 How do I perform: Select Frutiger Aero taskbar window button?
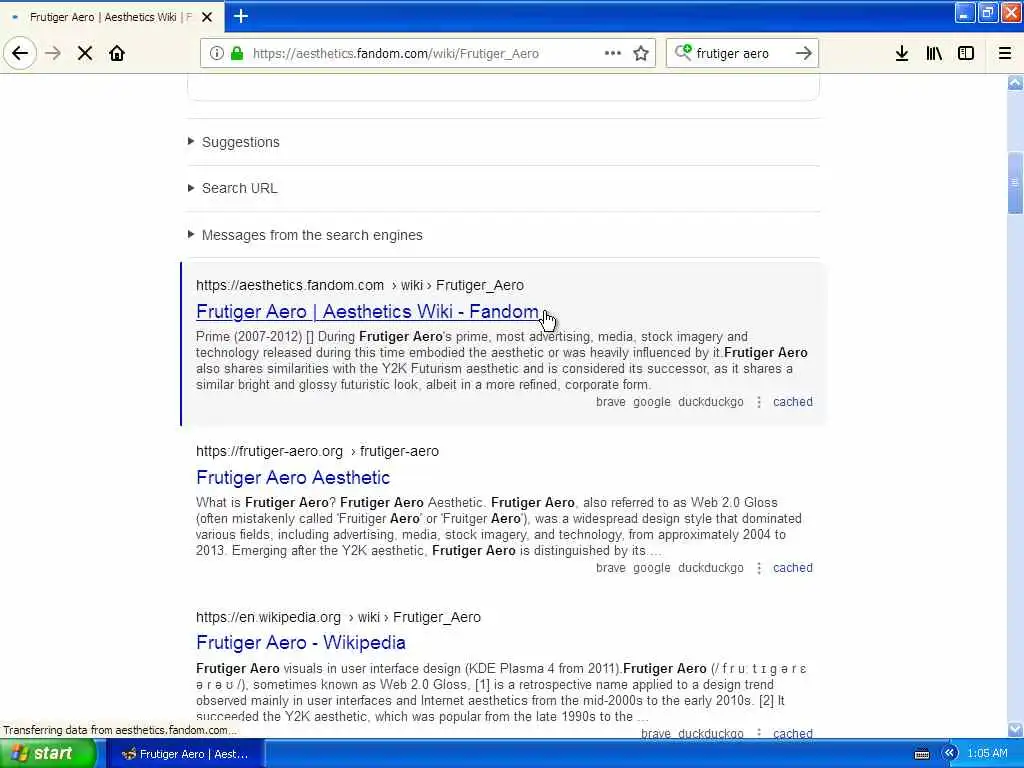pyautogui.click(x=185, y=754)
